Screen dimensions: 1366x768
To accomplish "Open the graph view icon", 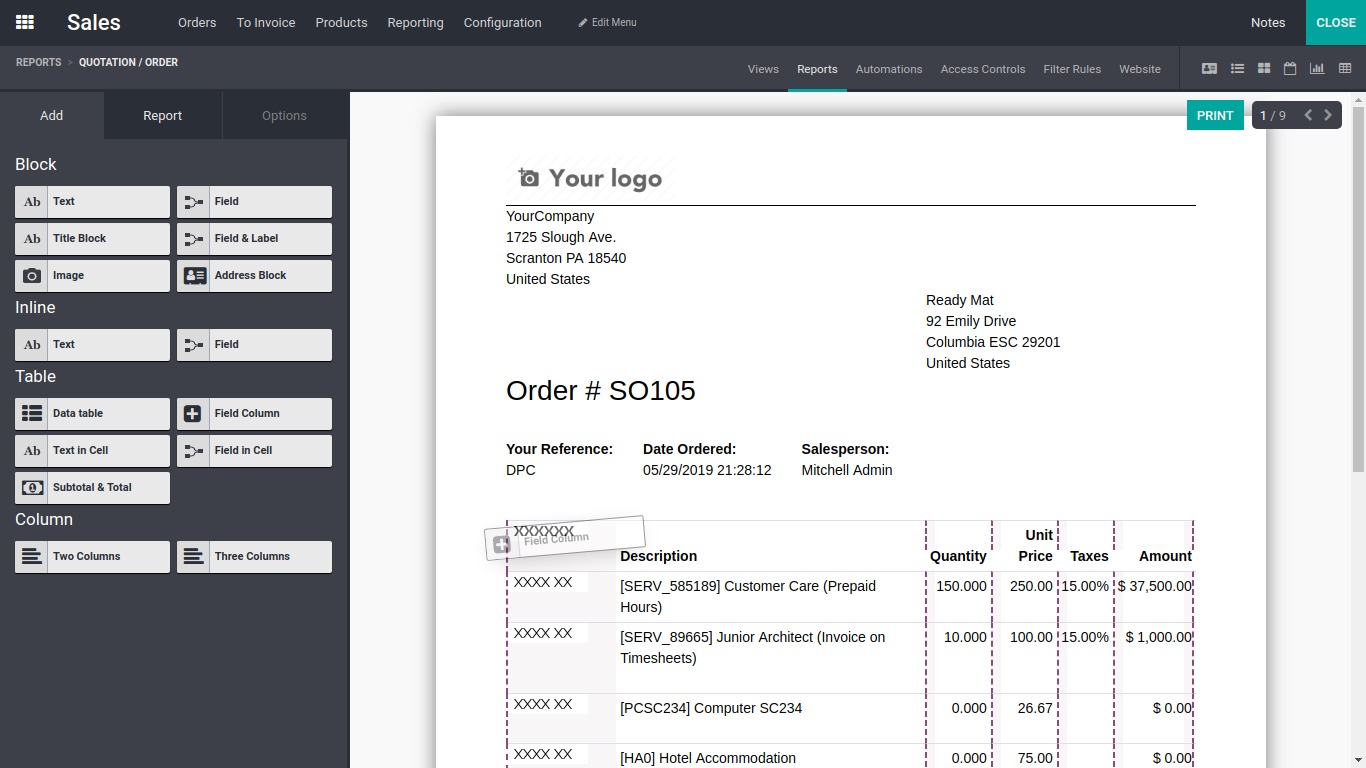I will (x=1317, y=69).
